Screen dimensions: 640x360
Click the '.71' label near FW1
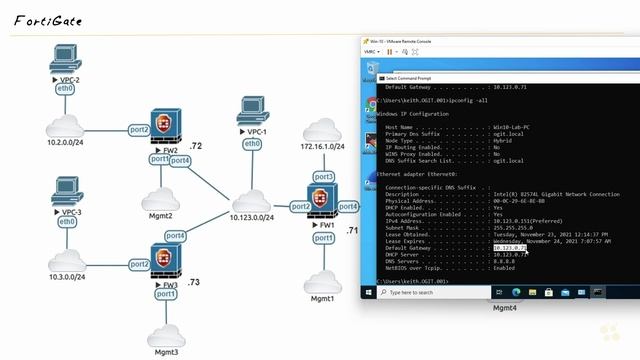tap(352, 230)
